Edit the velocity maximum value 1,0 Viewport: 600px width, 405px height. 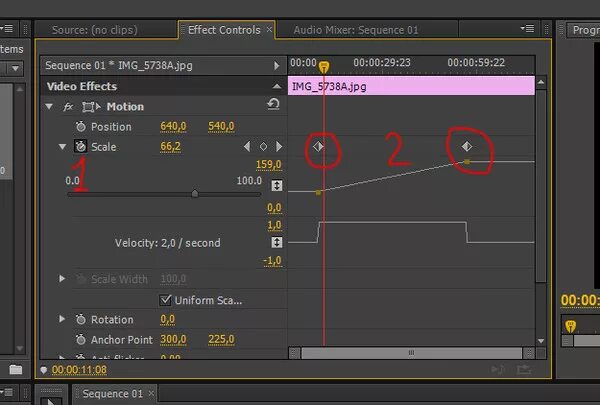[x=274, y=225]
